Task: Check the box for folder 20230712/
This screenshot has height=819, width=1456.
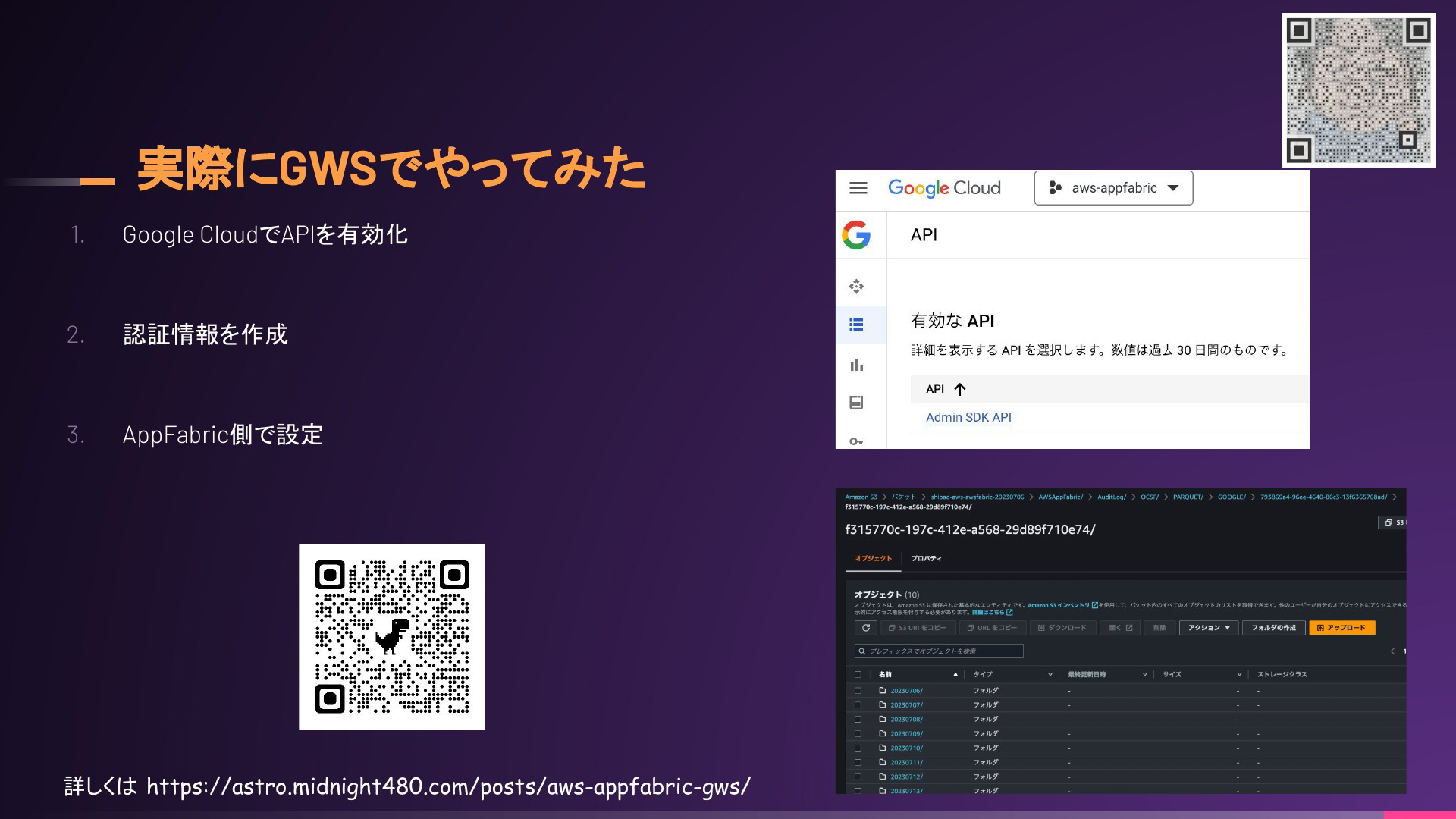Action: (858, 777)
